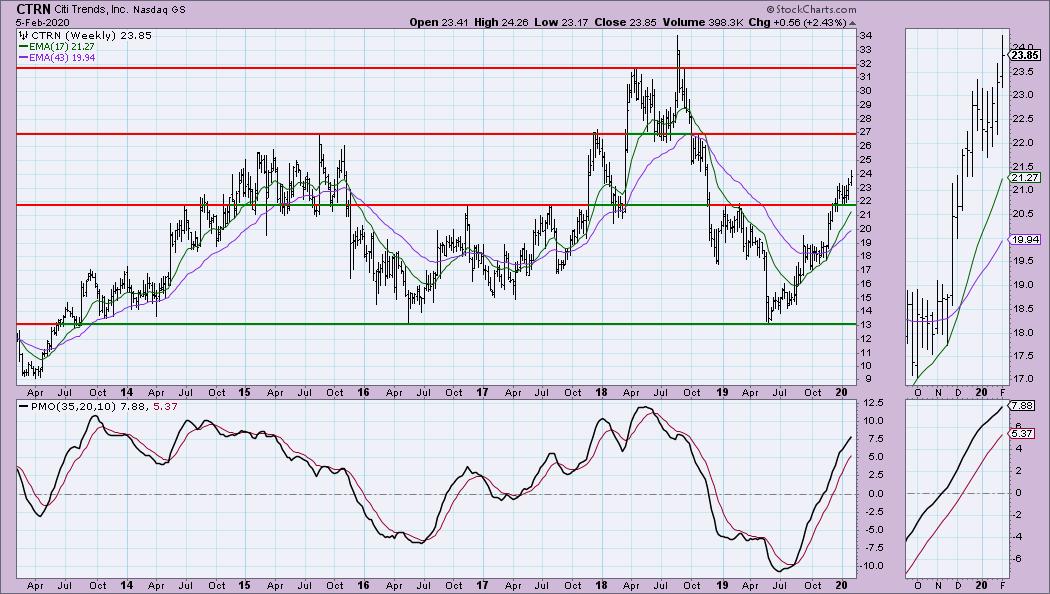Click the '19' year label under the PMO panel
This screenshot has height=594, width=1050.
tap(721, 585)
